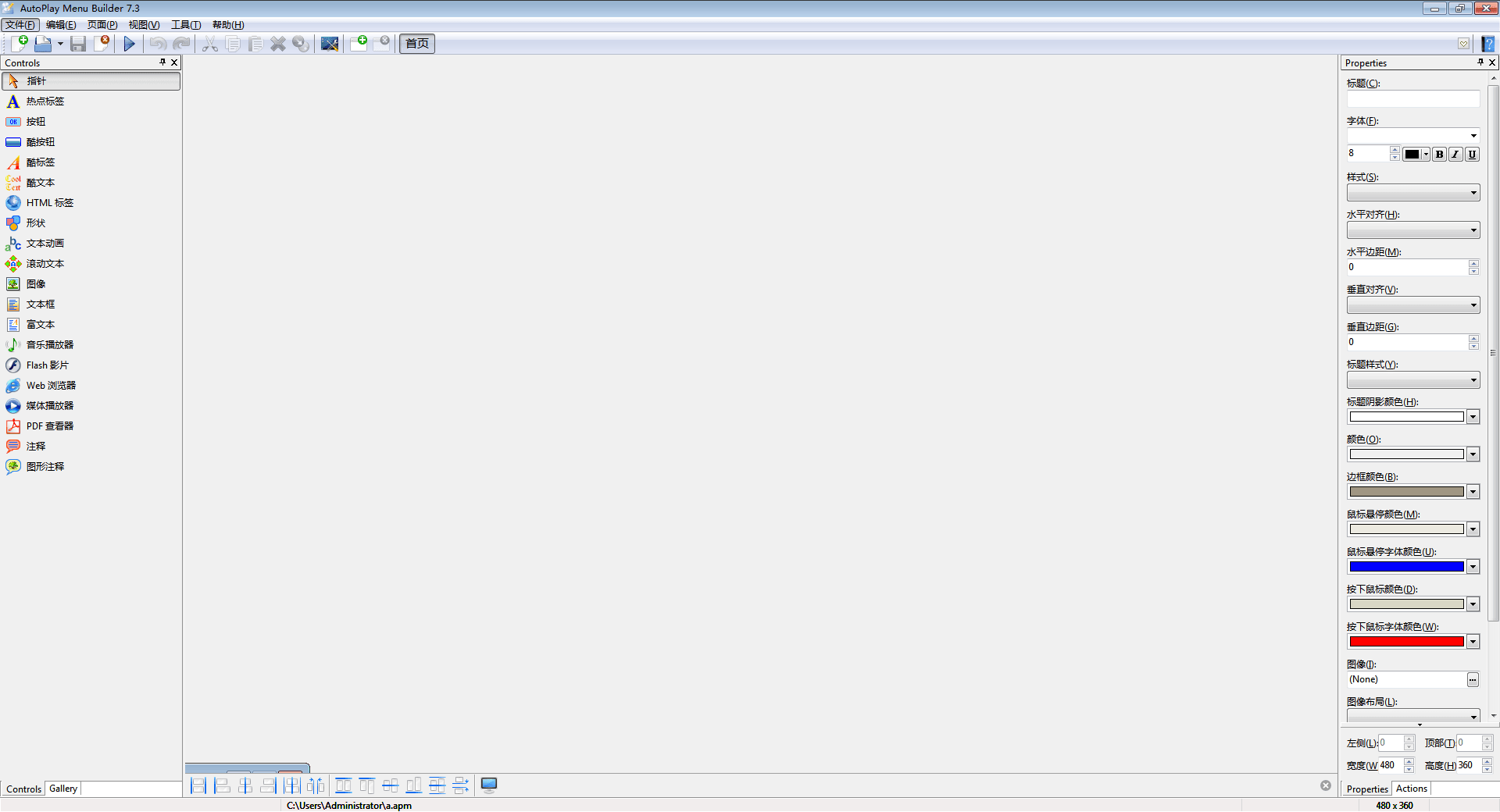
Task: Open the 垂直对齐(V) dropdown
Action: pyautogui.click(x=1413, y=305)
